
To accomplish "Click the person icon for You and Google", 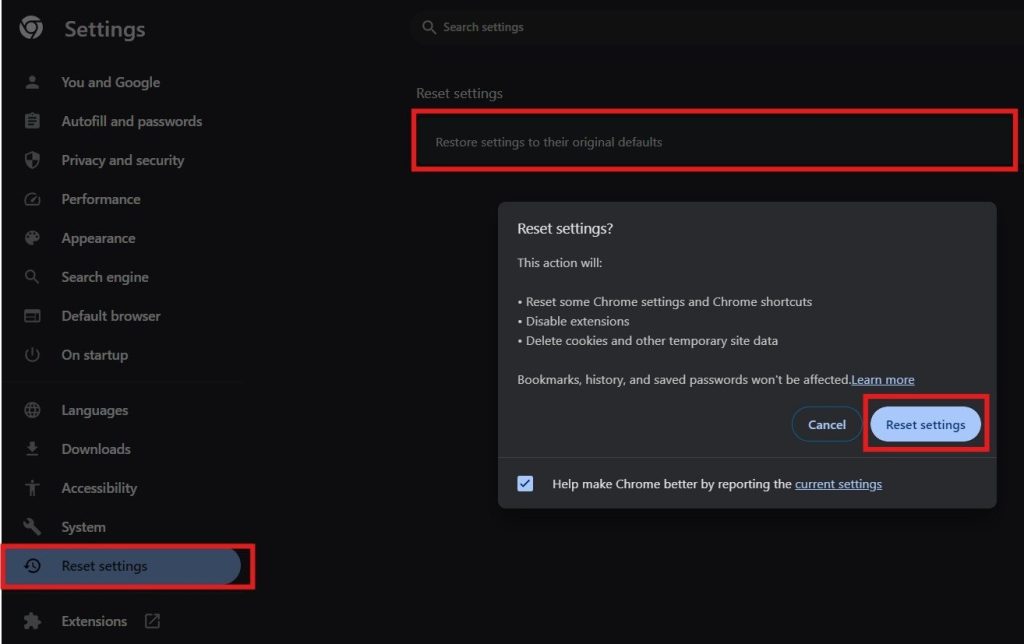I will pyautogui.click(x=32, y=82).
